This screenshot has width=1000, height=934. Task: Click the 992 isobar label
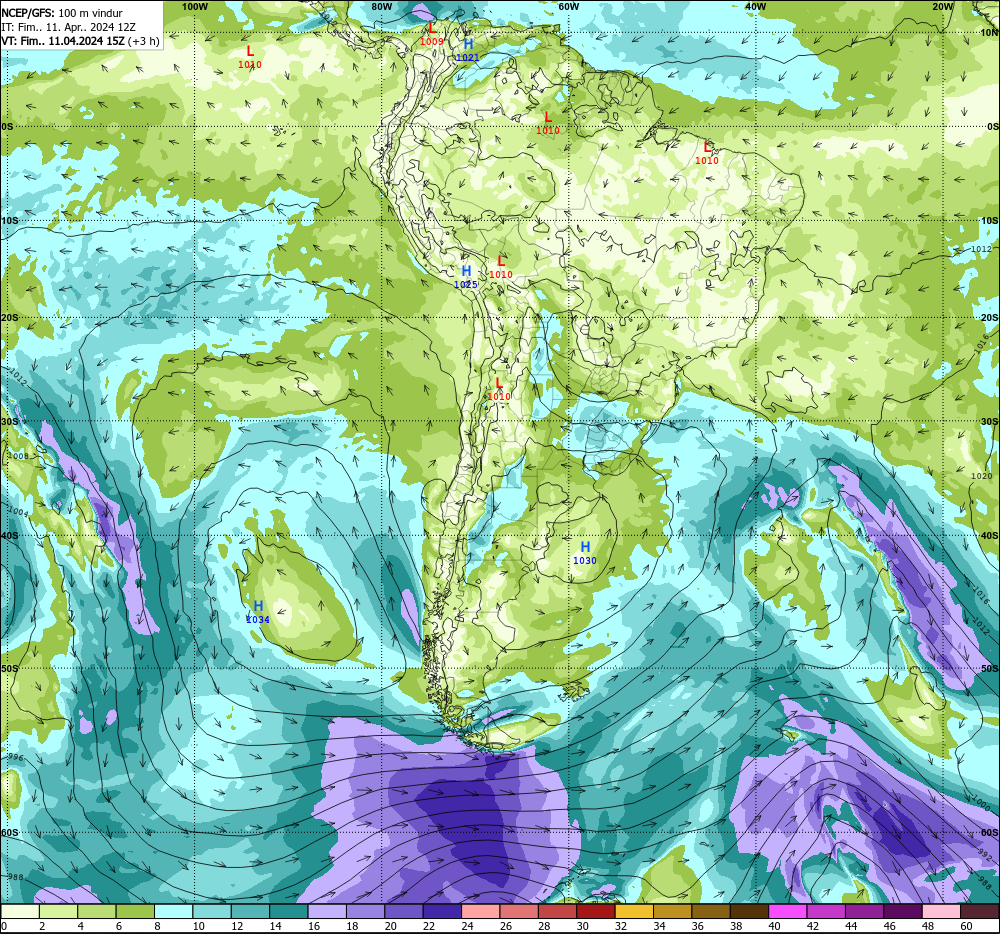(x=985, y=854)
